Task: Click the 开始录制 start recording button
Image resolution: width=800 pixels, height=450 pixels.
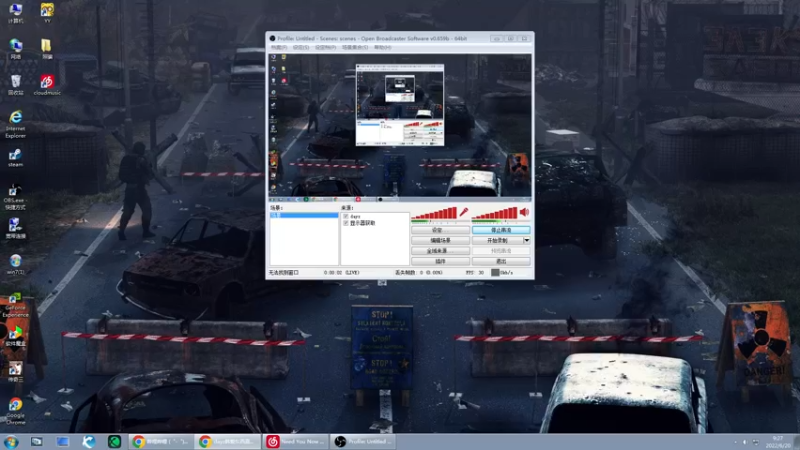Action: point(497,240)
